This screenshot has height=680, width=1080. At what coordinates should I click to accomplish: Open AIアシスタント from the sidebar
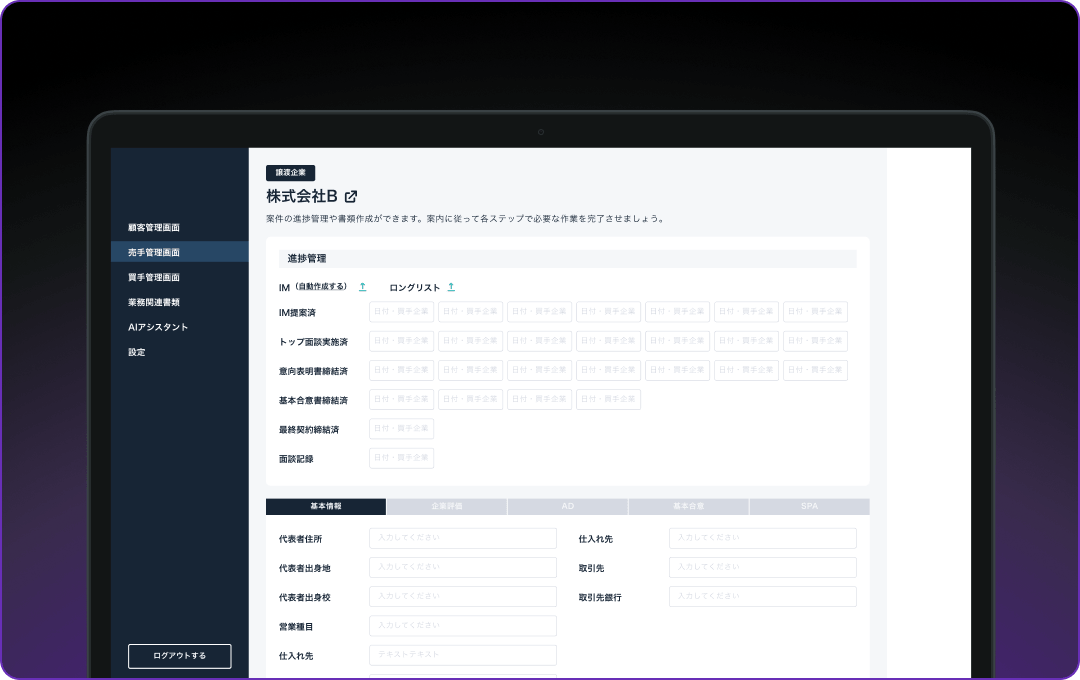158,327
